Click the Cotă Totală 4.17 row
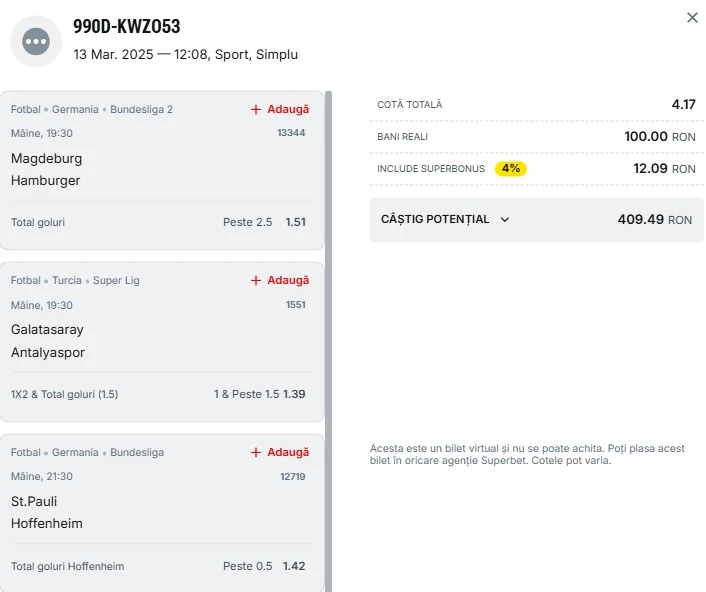 point(536,104)
